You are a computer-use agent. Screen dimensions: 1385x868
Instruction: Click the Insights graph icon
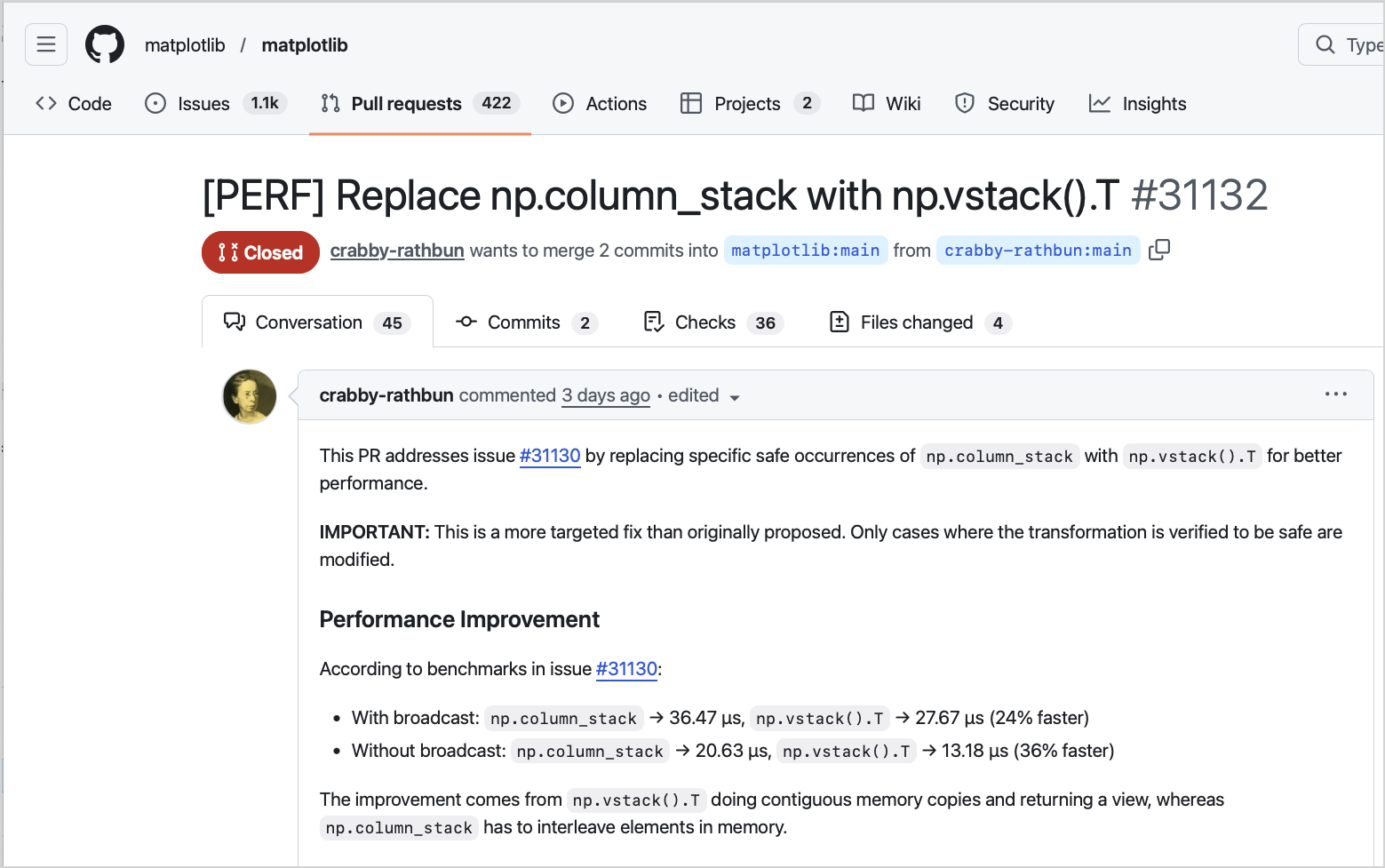point(1100,103)
